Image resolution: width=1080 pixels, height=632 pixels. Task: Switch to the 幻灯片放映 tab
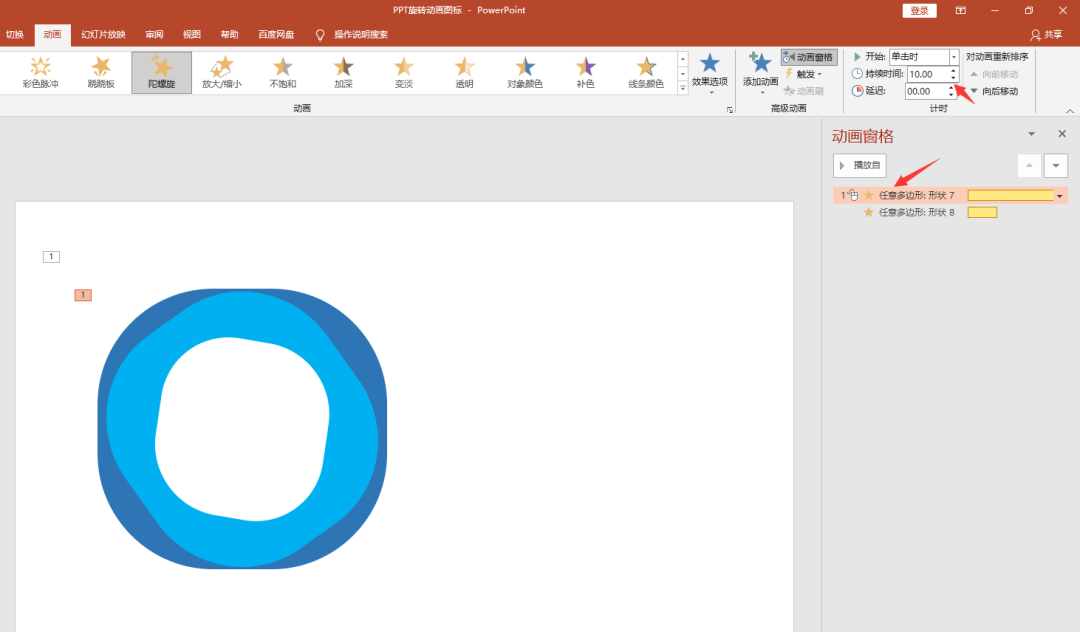coord(103,34)
